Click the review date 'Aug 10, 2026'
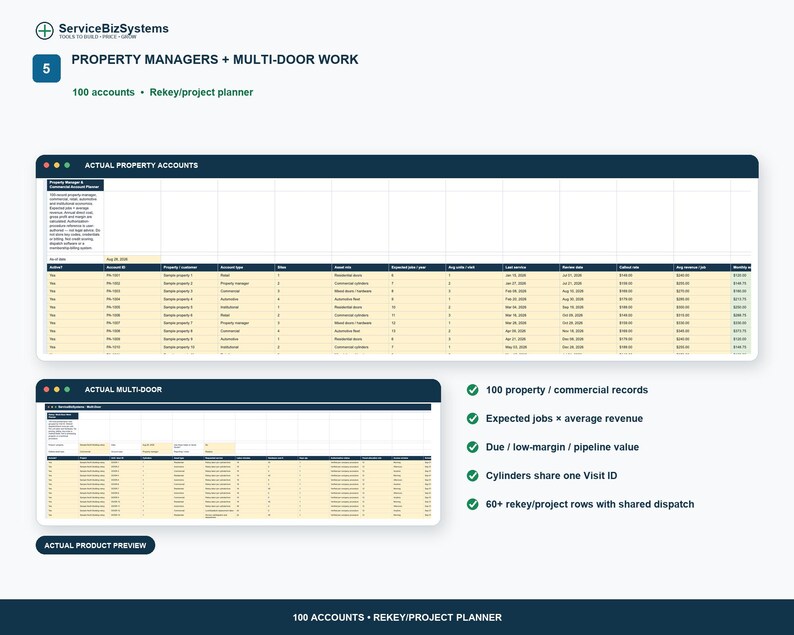The image size is (794, 635). point(588,291)
